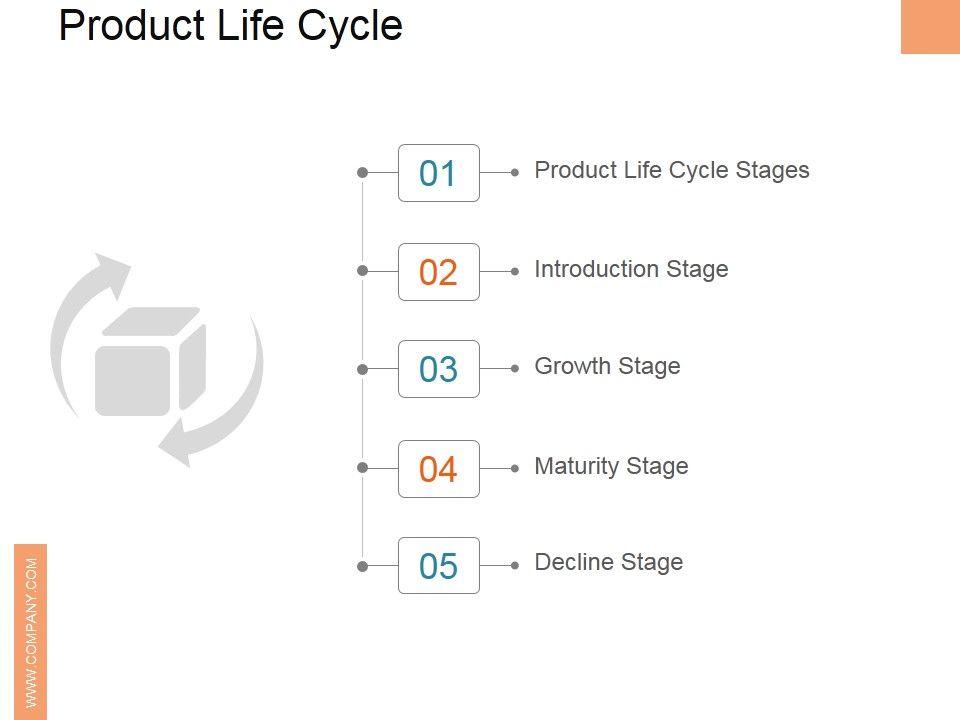
Task: Select the Growth Stage text
Action: (607, 366)
